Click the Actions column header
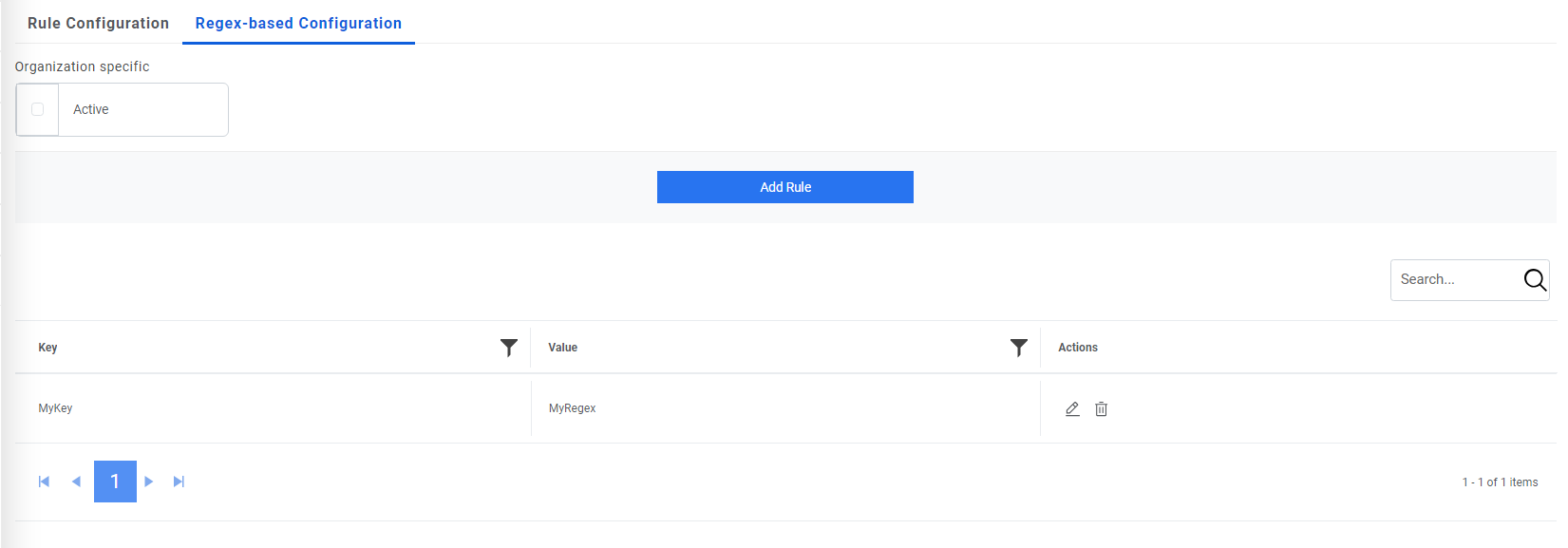The width and height of the screenshot is (1568, 548). click(x=1078, y=348)
